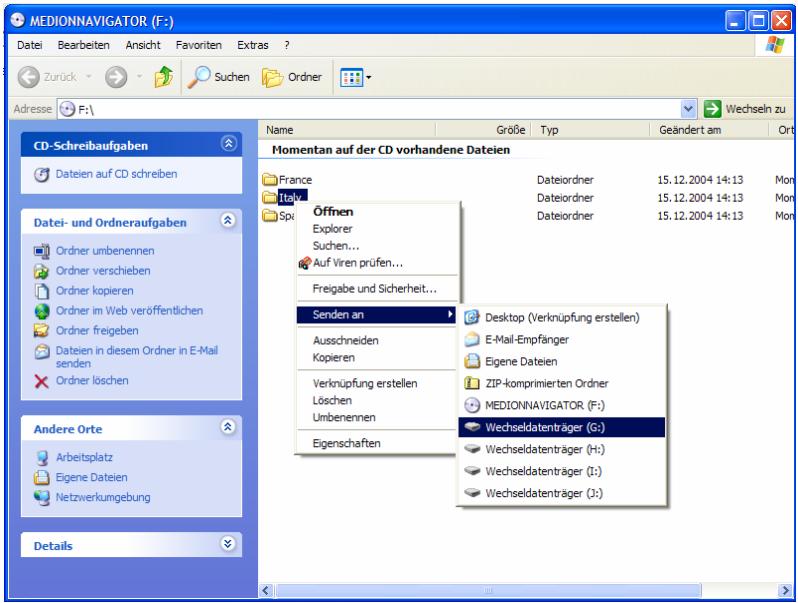Click the horizontal scrollbar right arrow
Viewport: 798px width, 603px height.
[784, 590]
